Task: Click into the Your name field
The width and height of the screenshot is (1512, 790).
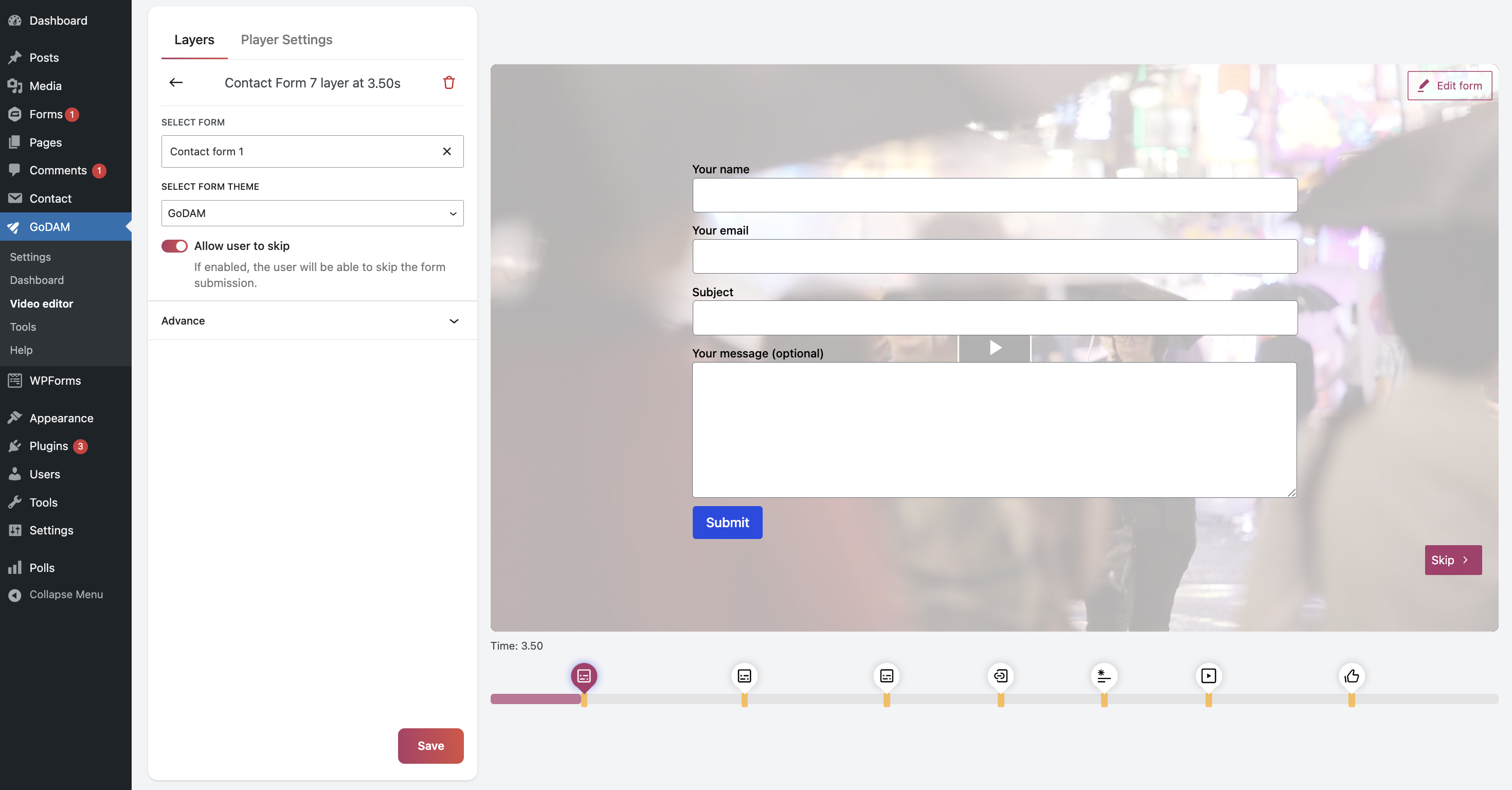Action: [995, 195]
